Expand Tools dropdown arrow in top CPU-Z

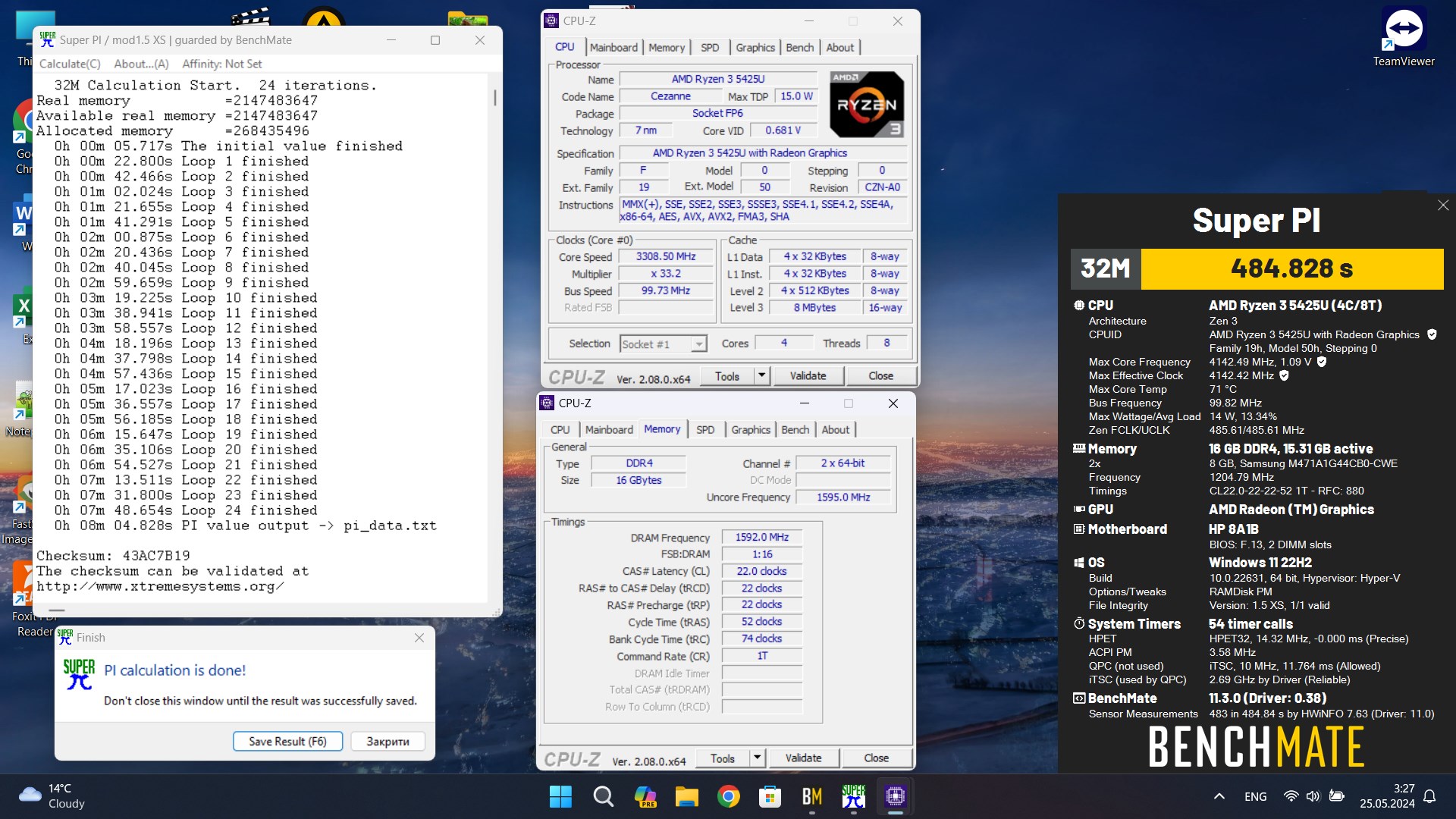761,375
